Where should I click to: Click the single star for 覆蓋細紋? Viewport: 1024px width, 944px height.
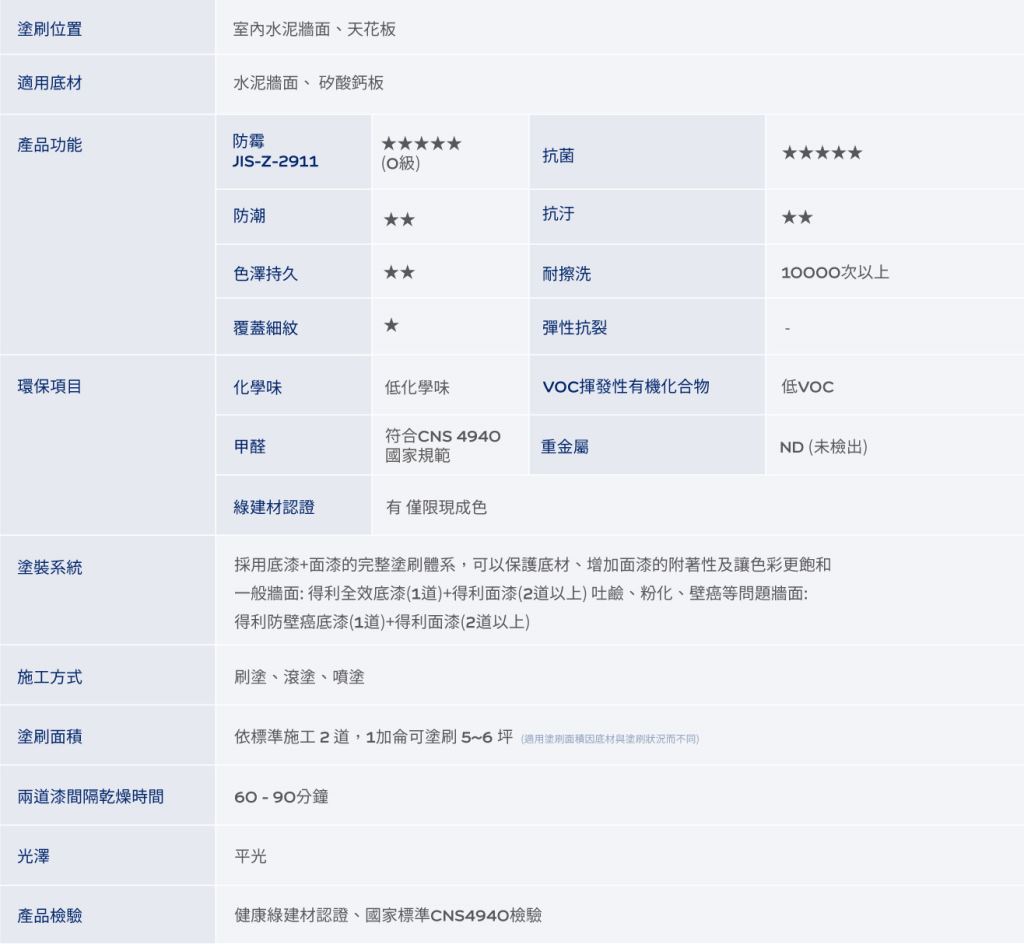[392, 325]
